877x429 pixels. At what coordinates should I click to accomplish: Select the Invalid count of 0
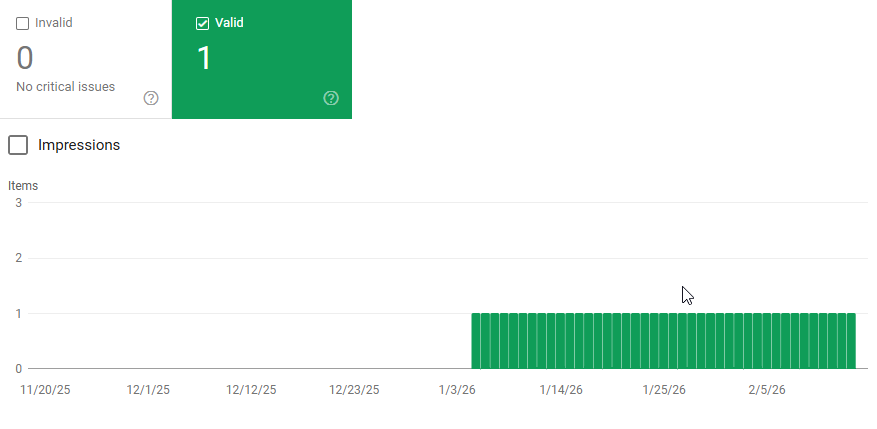[x=25, y=58]
